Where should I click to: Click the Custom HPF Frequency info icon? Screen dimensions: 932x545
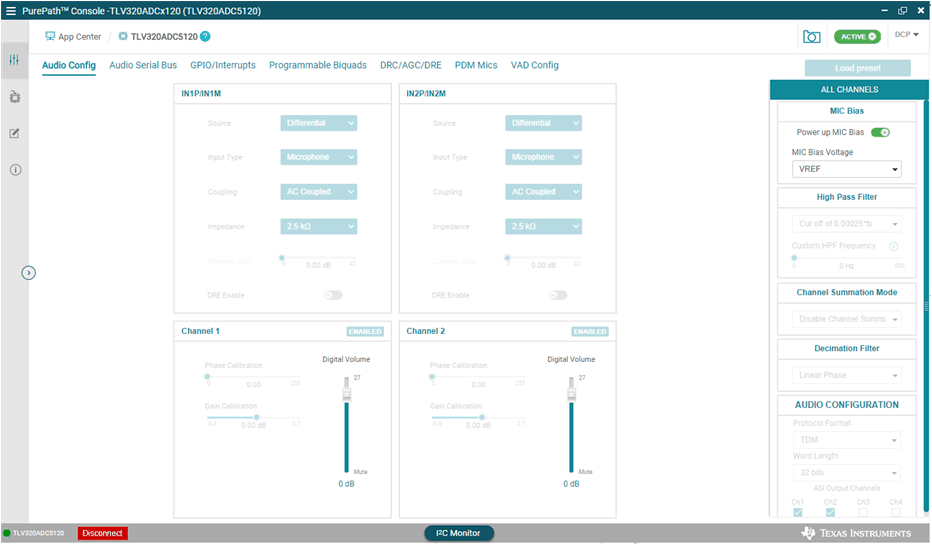click(893, 246)
